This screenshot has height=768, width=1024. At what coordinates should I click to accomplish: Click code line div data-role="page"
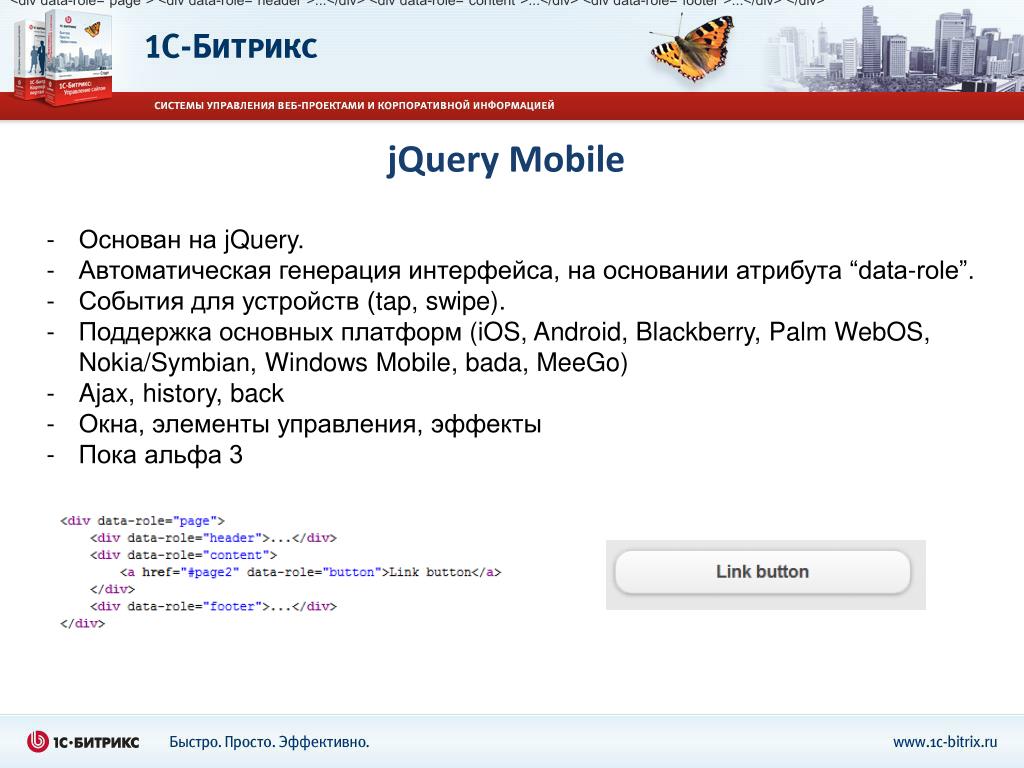(x=142, y=520)
